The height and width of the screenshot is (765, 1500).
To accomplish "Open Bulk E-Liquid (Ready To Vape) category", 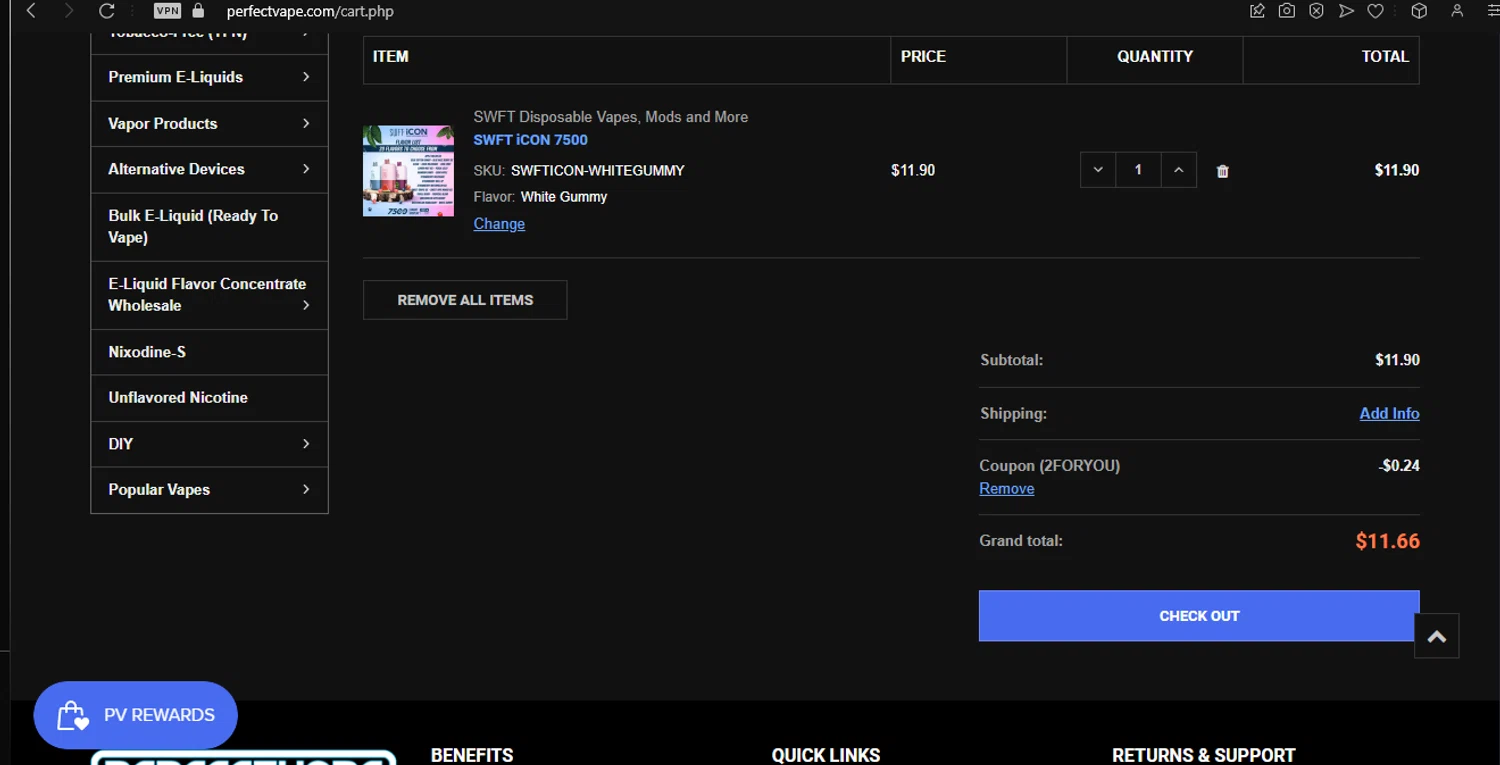I will 209,226.
